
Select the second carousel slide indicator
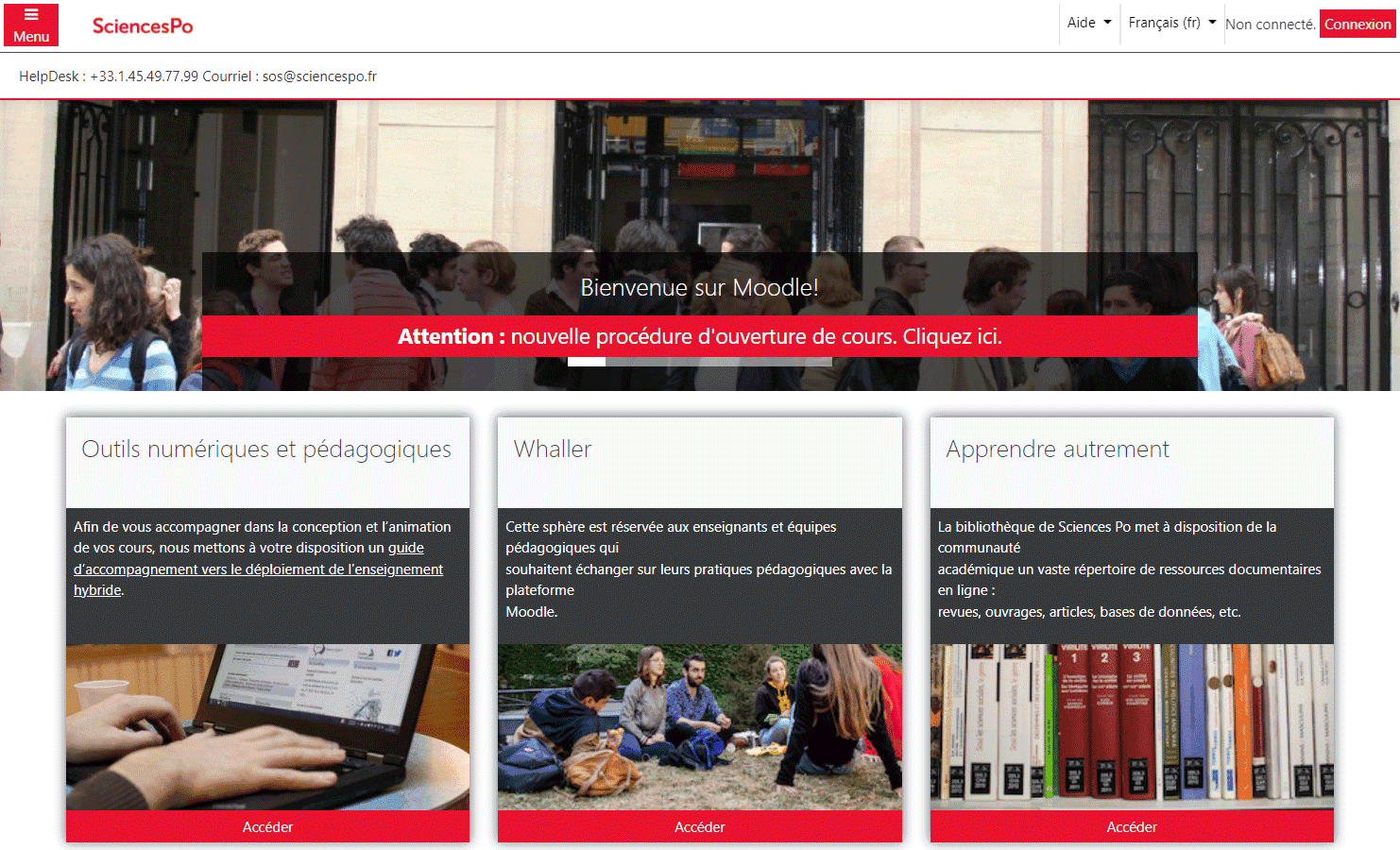click(x=624, y=362)
